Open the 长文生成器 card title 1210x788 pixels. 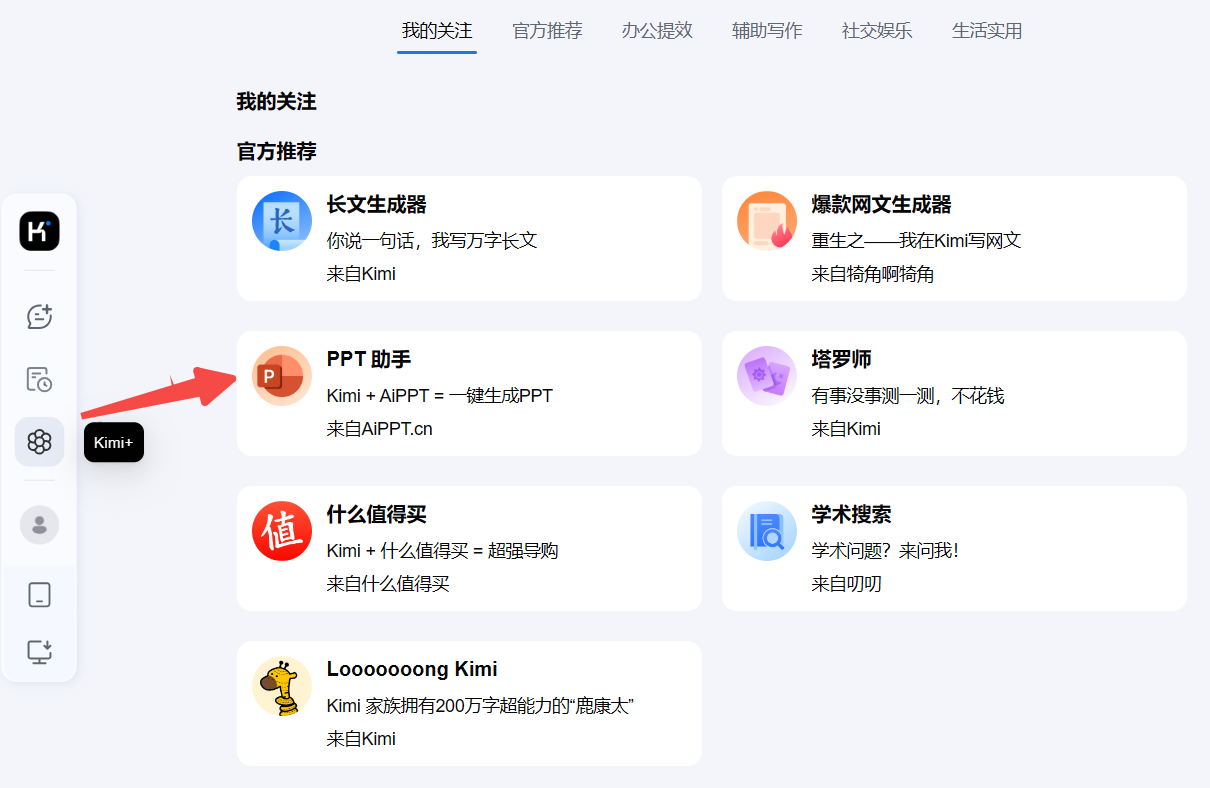point(377,205)
